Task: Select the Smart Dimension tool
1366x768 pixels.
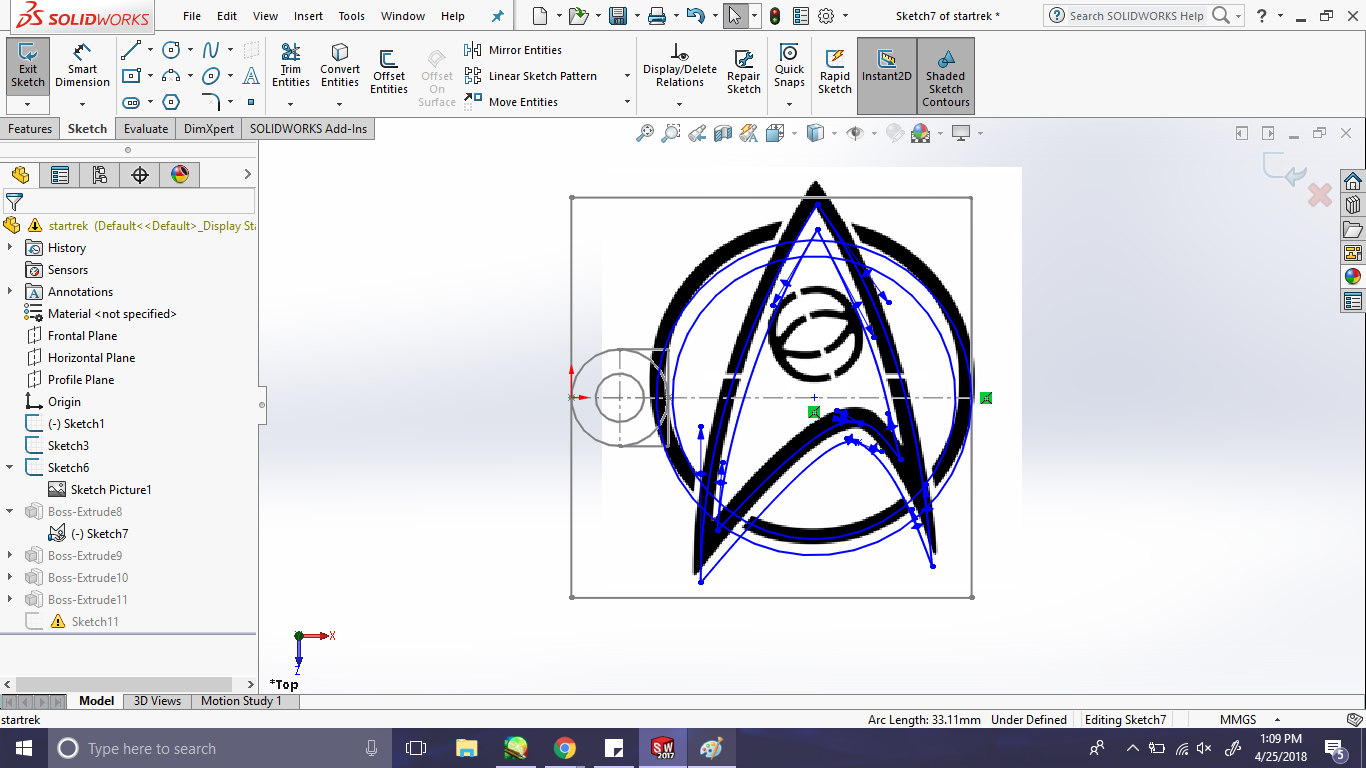Action: tap(83, 66)
